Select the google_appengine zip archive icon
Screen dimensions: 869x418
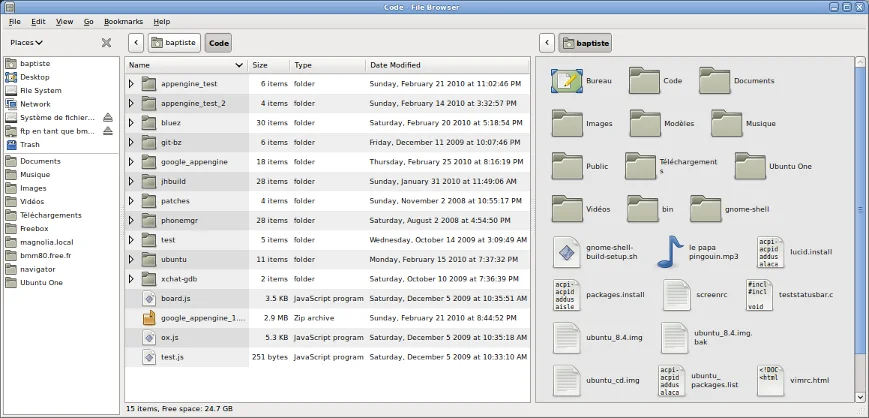[x=149, y=318]
